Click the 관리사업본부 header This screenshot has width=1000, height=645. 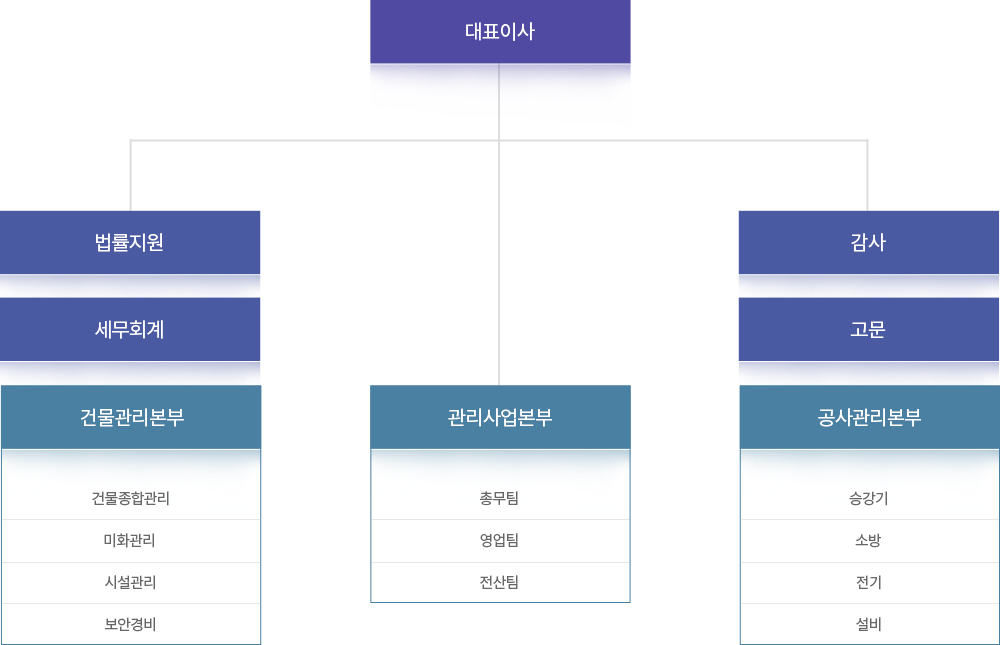coord(500,417)
